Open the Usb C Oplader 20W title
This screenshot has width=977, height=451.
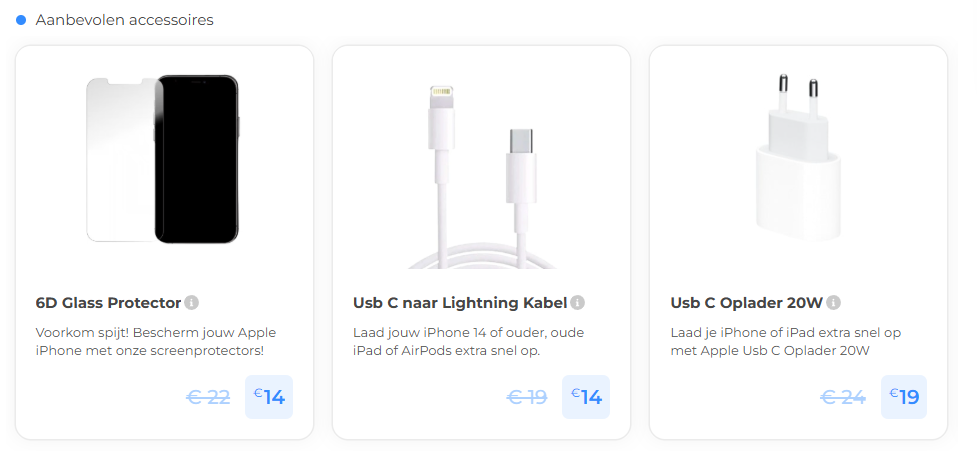[746, 303]
